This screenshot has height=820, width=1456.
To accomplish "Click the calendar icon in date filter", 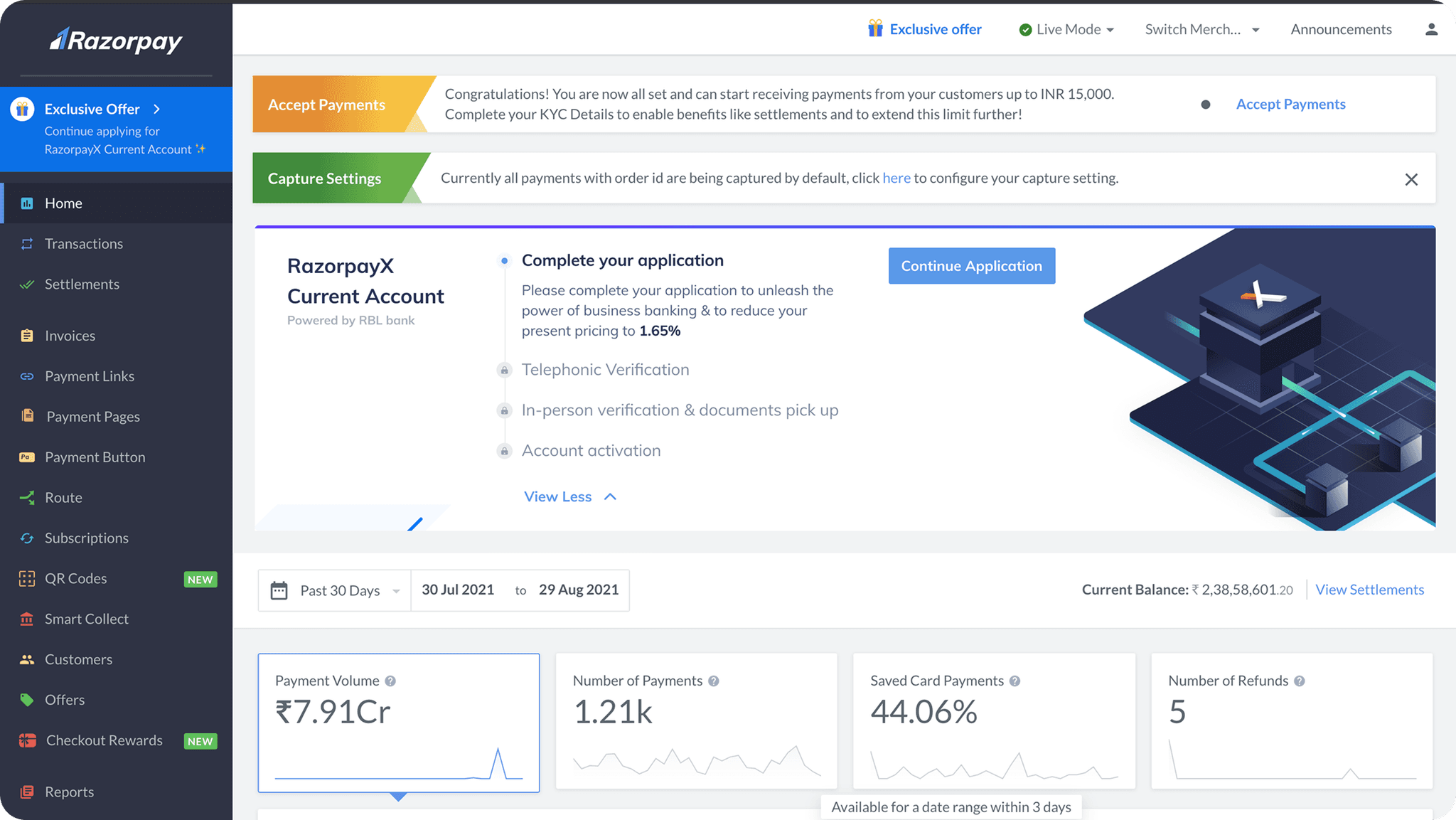I will click(x=279, y=590).
